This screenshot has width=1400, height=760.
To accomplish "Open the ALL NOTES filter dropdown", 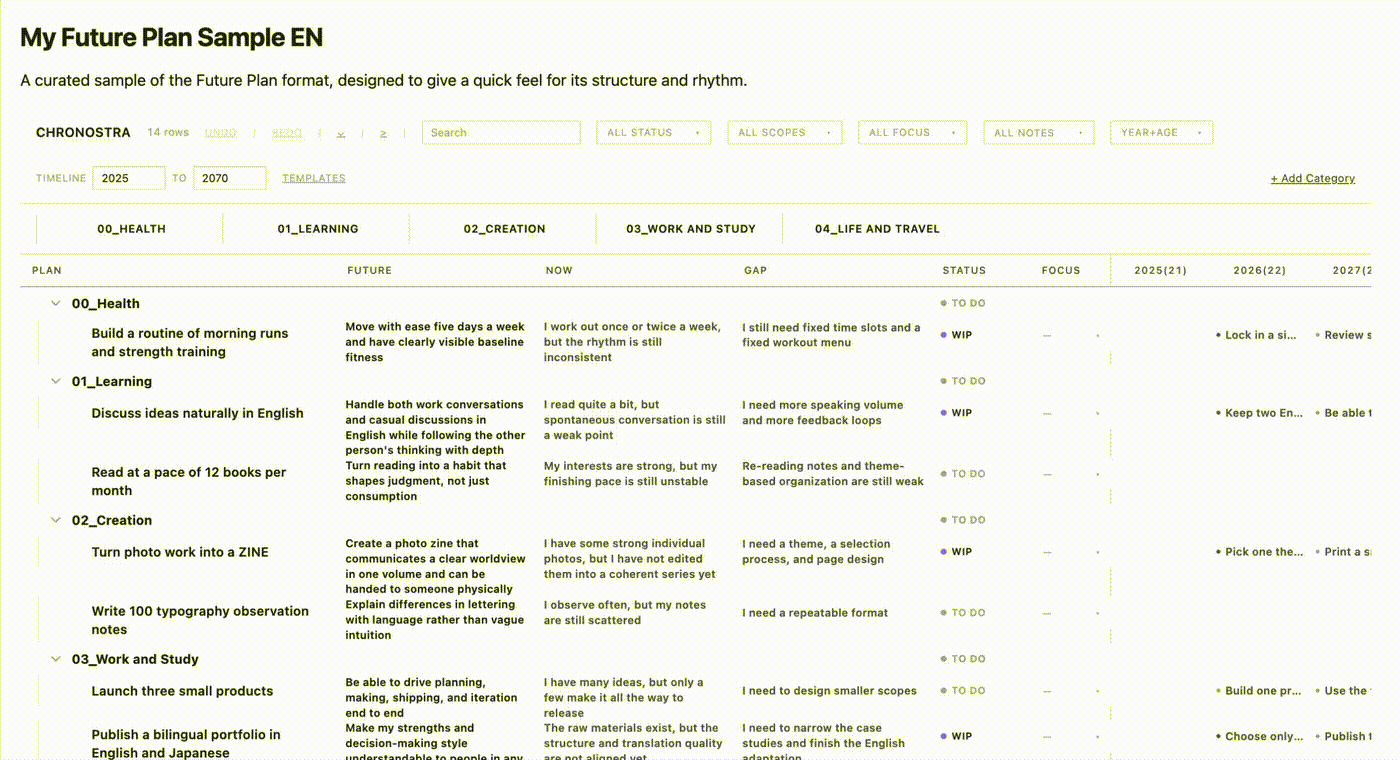I will point(1039,133).
